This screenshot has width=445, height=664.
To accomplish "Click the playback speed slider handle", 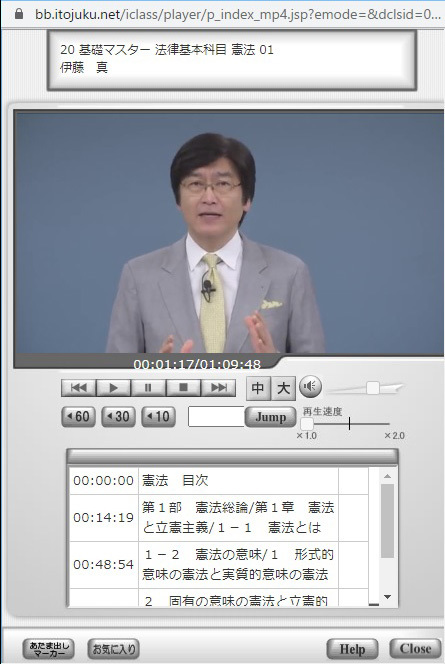I will (x=307, y=424).
